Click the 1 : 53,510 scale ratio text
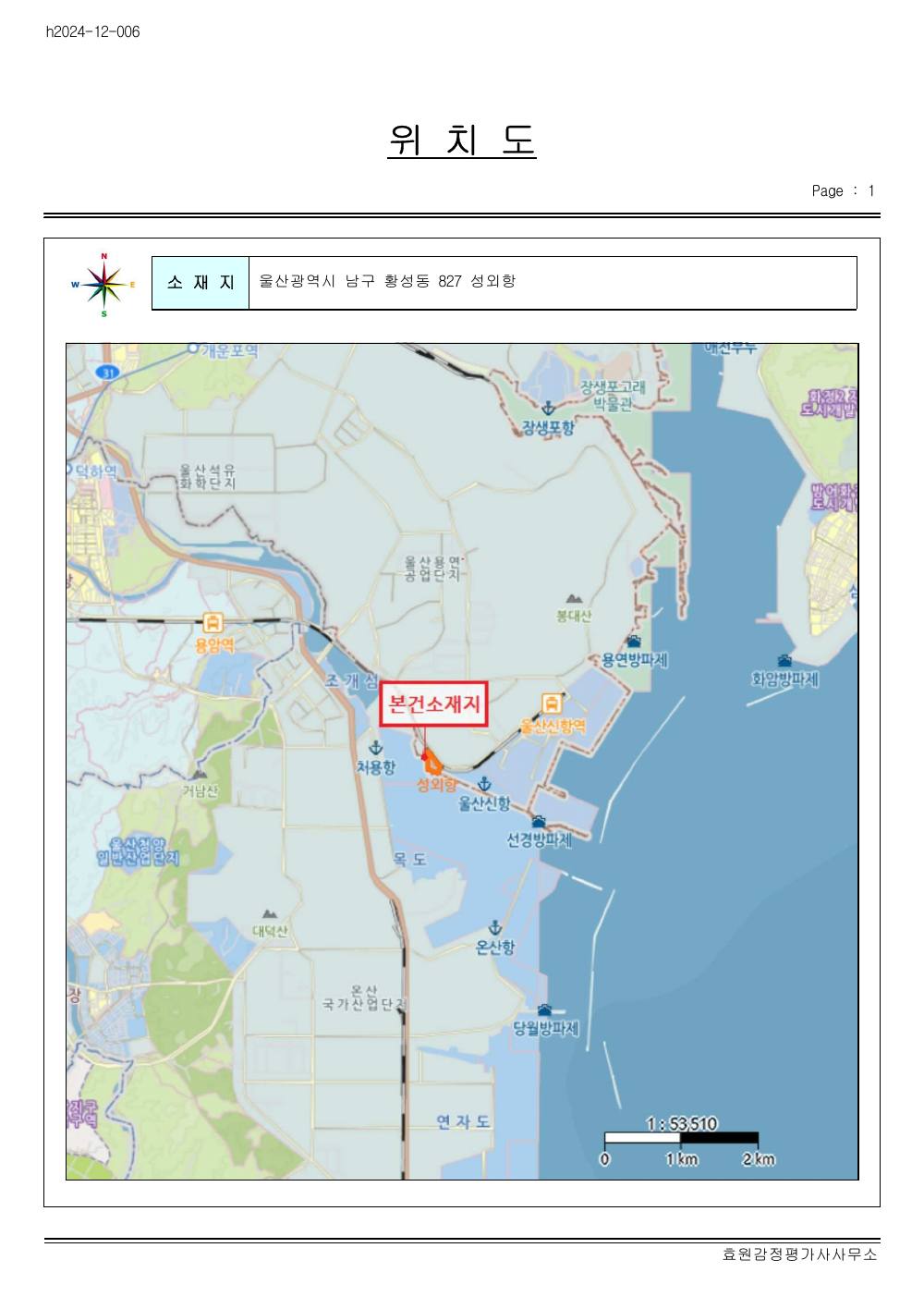The width and height of the screenshot is (924, 1309). pyautogui.click(x=682, y=1123)
